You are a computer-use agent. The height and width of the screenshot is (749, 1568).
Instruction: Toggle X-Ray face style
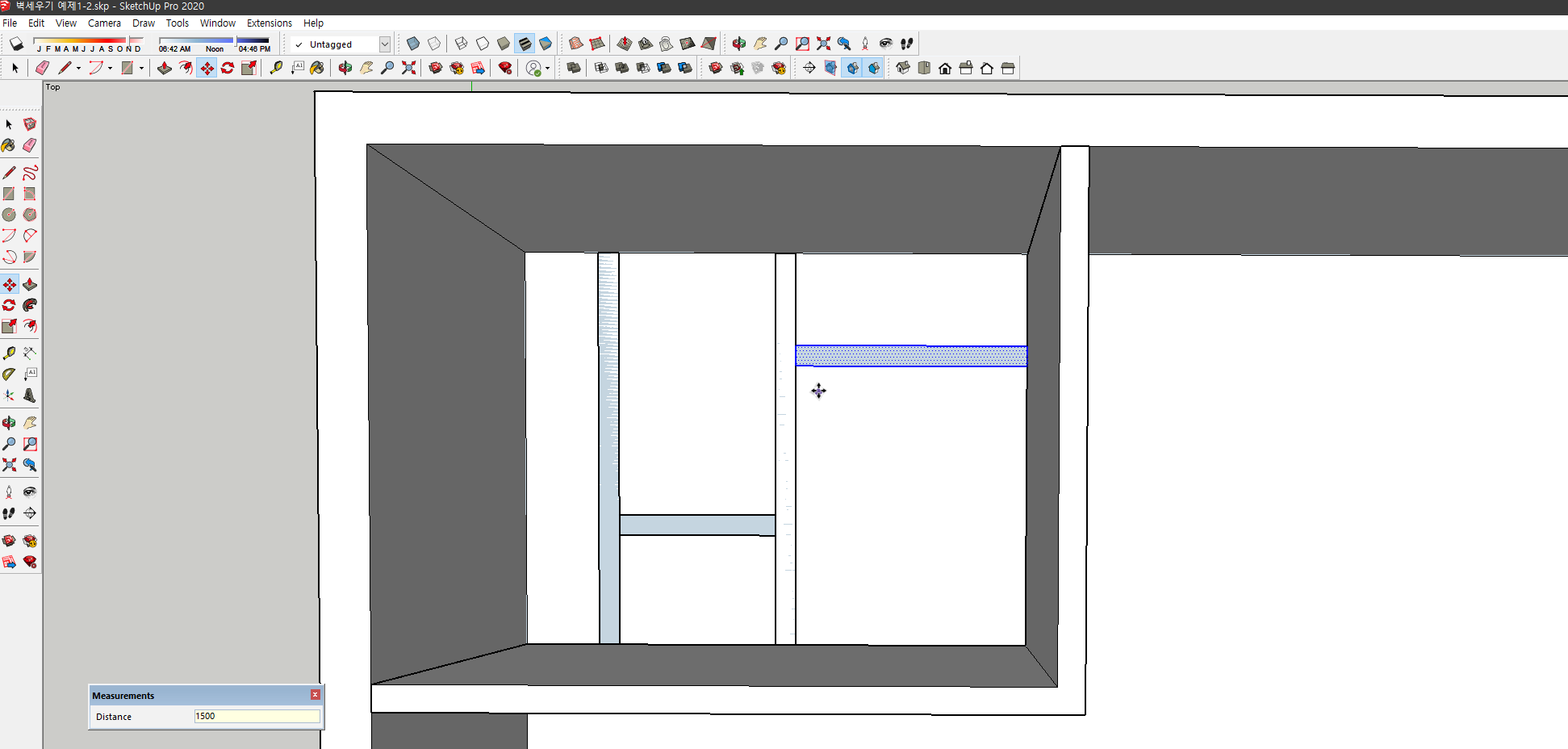tap(413, 44)
